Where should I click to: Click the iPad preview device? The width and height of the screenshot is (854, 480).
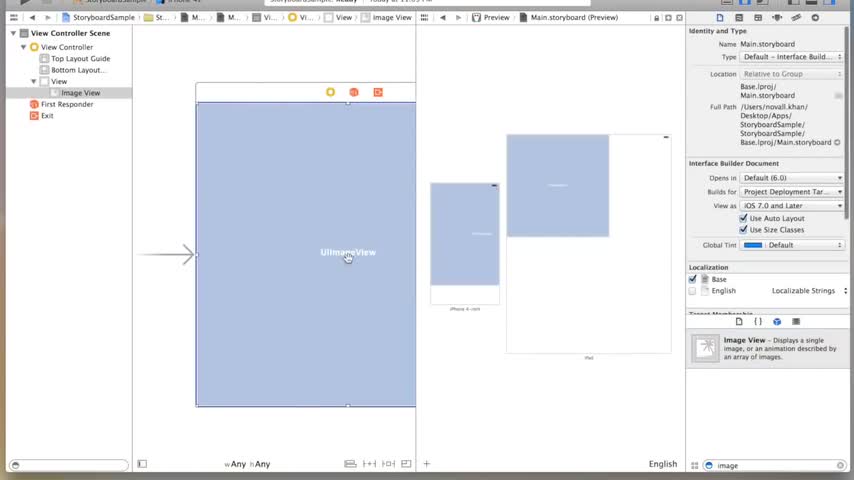(589, 244)
